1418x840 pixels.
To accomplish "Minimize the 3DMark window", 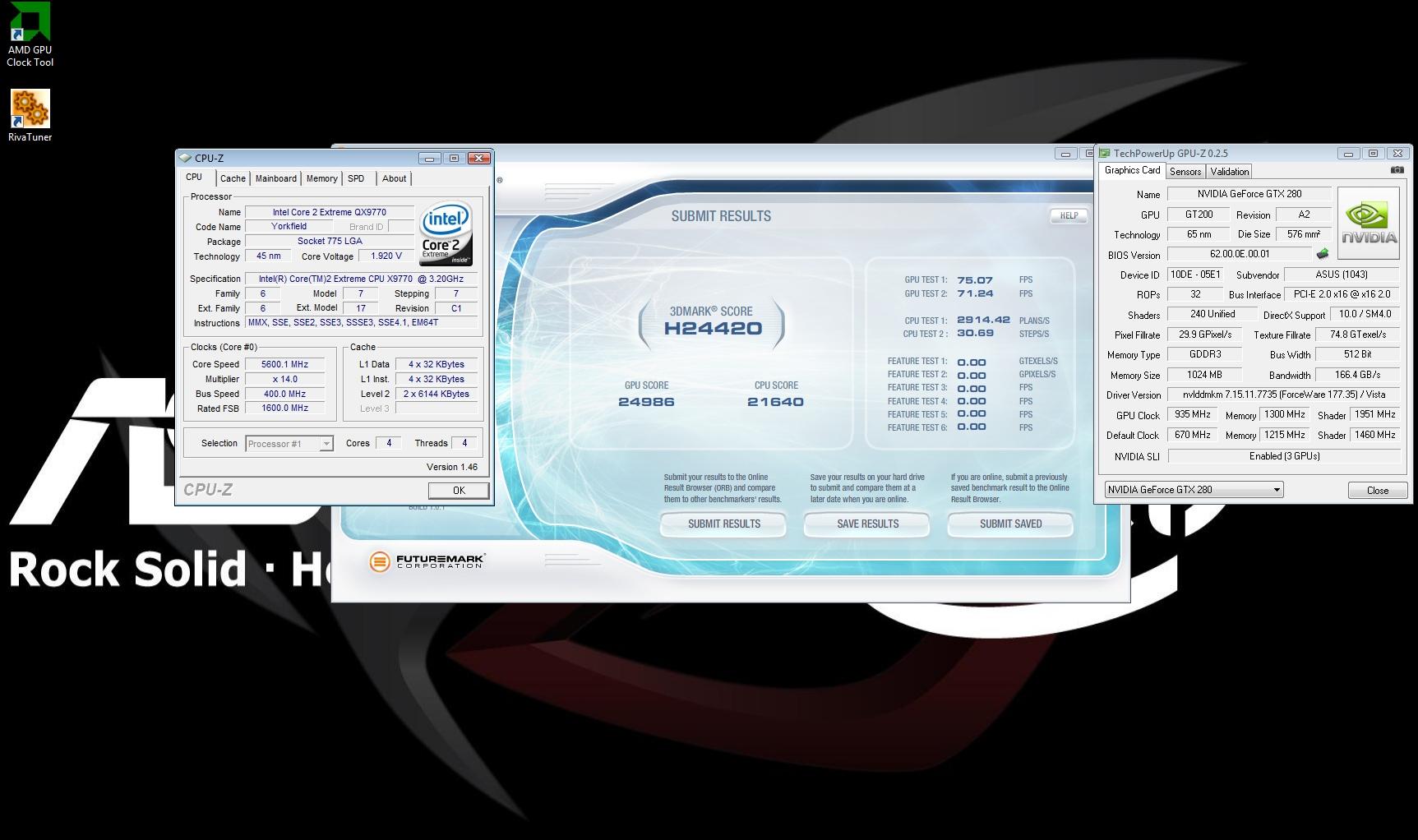I will point(1065,154).
